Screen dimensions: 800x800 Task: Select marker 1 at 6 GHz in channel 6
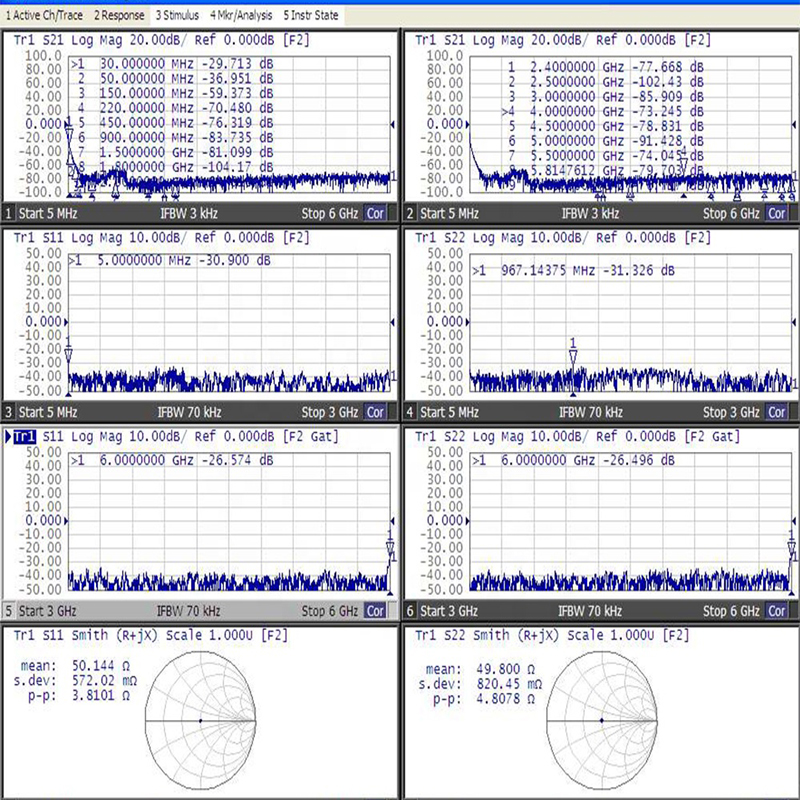point(791,548)
